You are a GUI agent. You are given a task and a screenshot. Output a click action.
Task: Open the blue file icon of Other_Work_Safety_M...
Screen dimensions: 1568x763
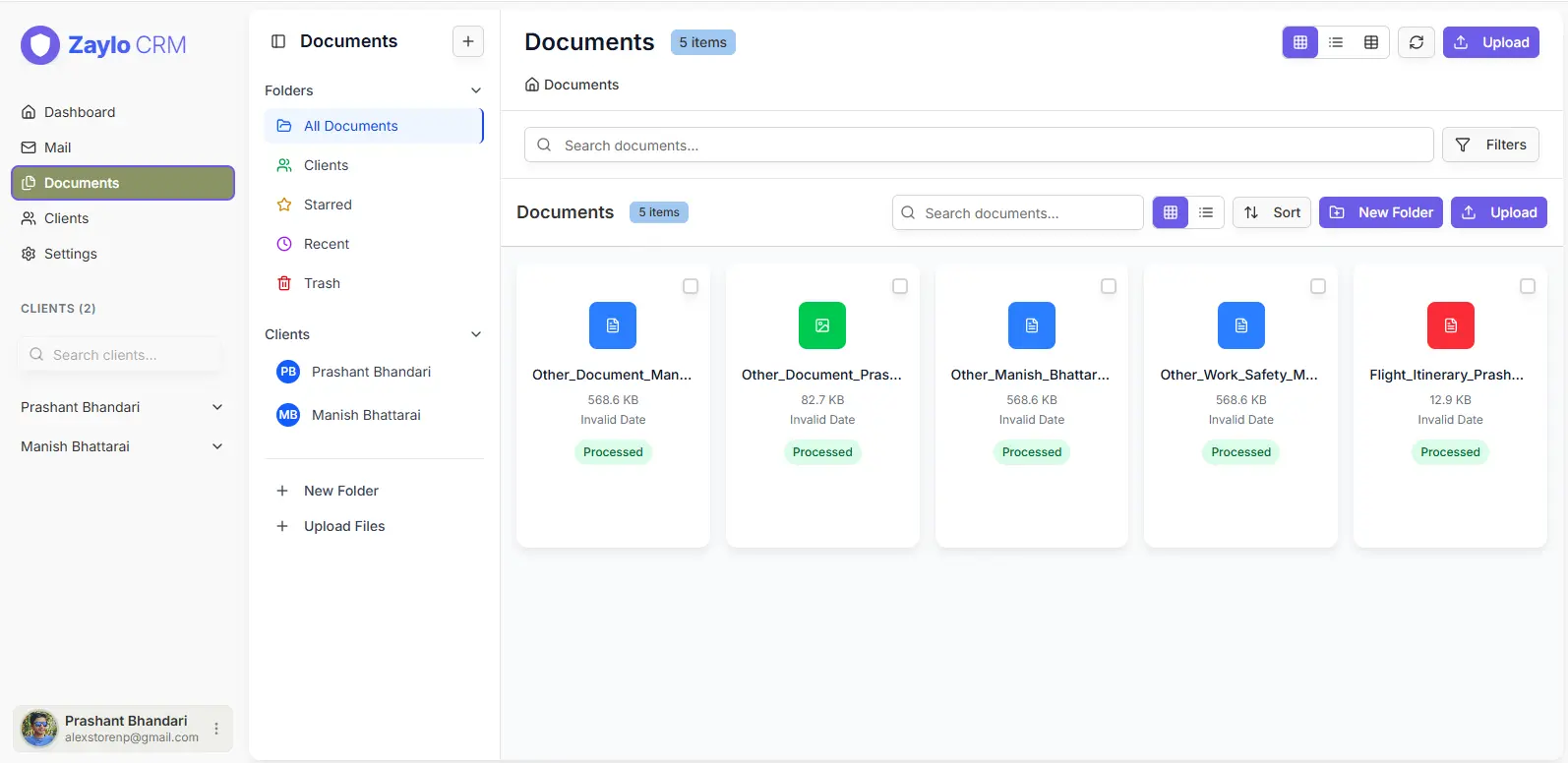pyautogui.click(x=1241, y=325)
